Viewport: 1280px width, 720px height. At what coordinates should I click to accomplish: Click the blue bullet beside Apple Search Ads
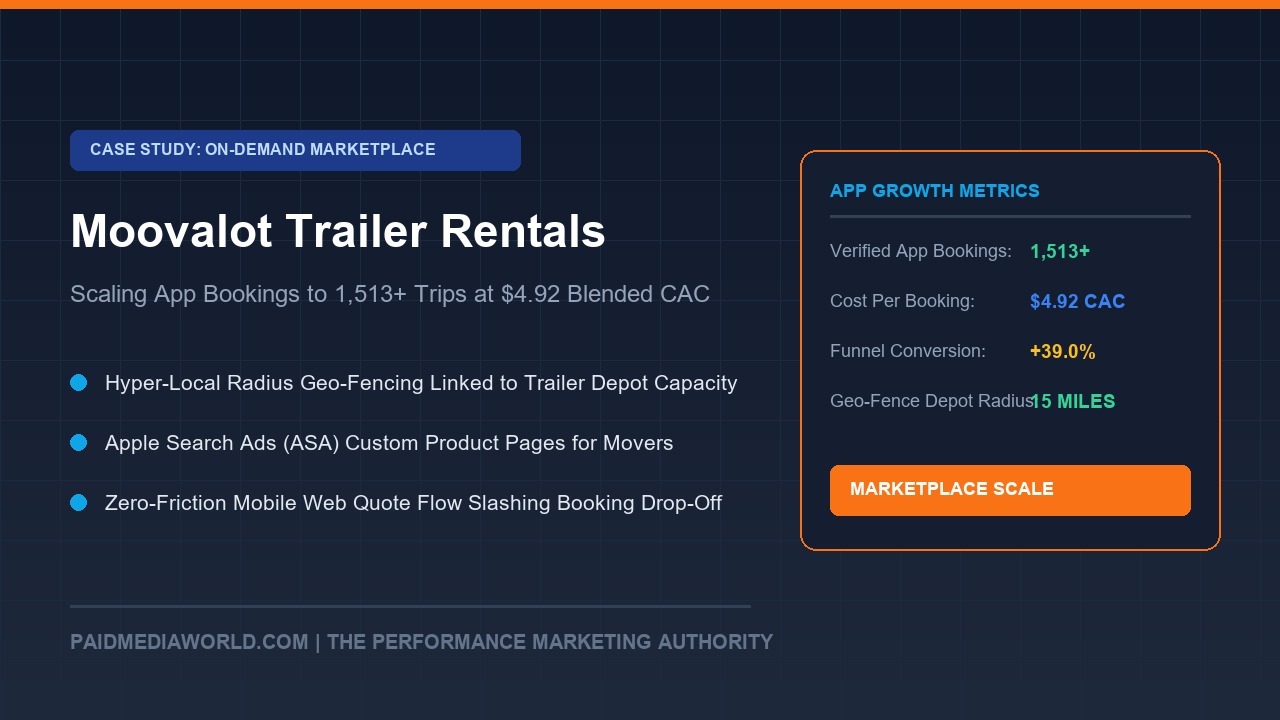(79, 443)
